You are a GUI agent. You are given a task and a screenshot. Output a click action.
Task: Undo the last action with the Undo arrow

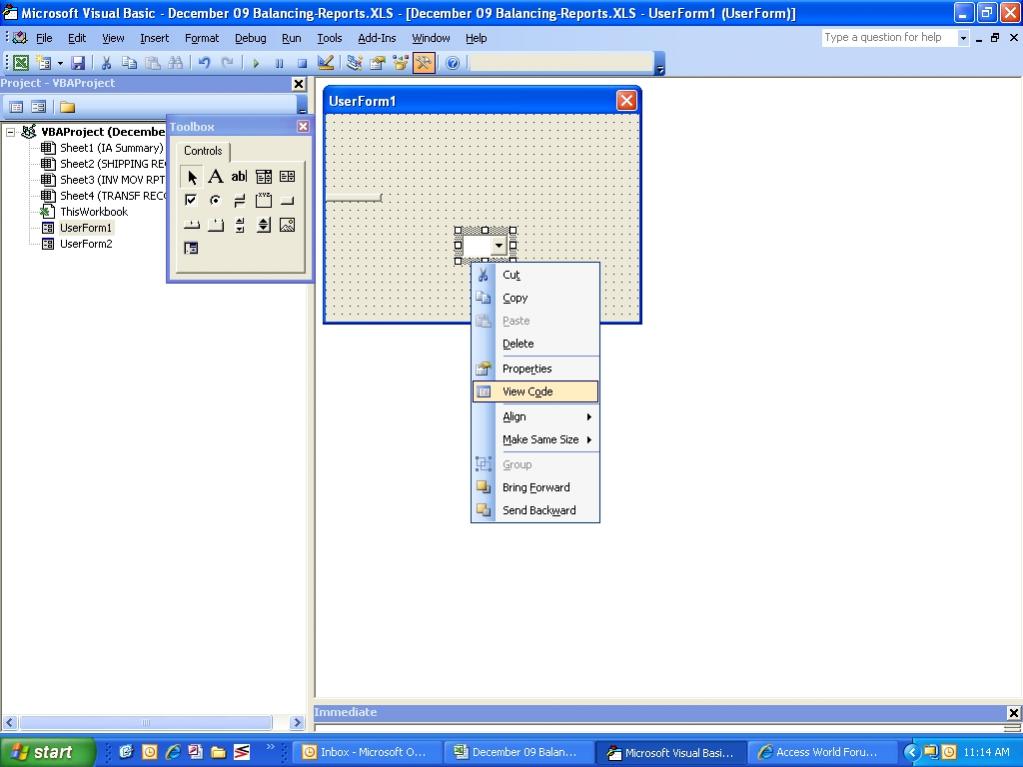[x=204, y=63]
